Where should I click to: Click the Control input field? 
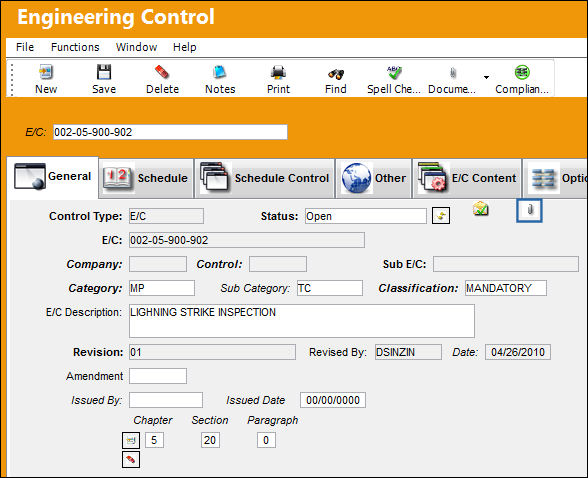(278, 264)
